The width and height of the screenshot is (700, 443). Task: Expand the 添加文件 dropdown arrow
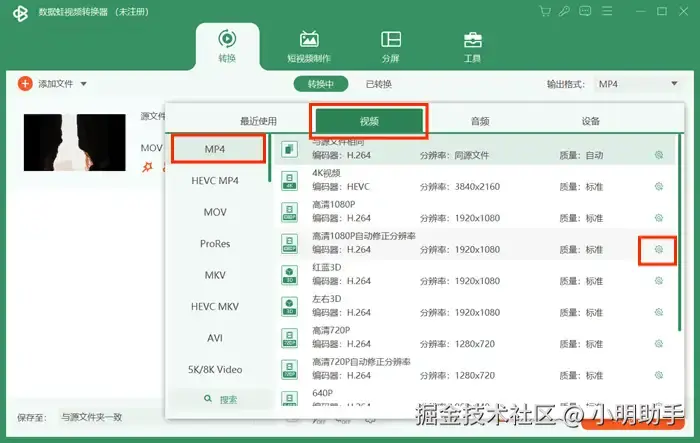[x=83, y=84]
